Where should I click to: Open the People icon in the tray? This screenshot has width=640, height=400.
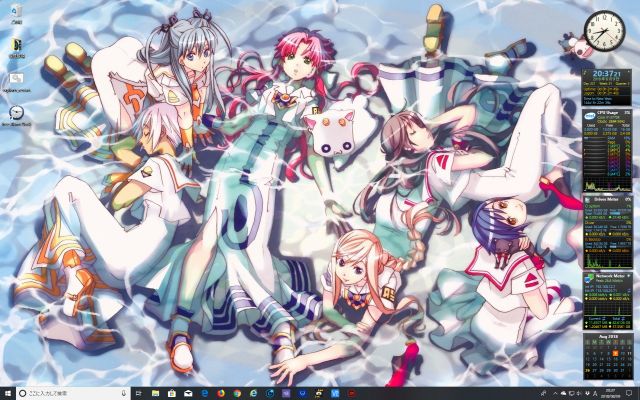pyautogui.click(x=543, y=393)
